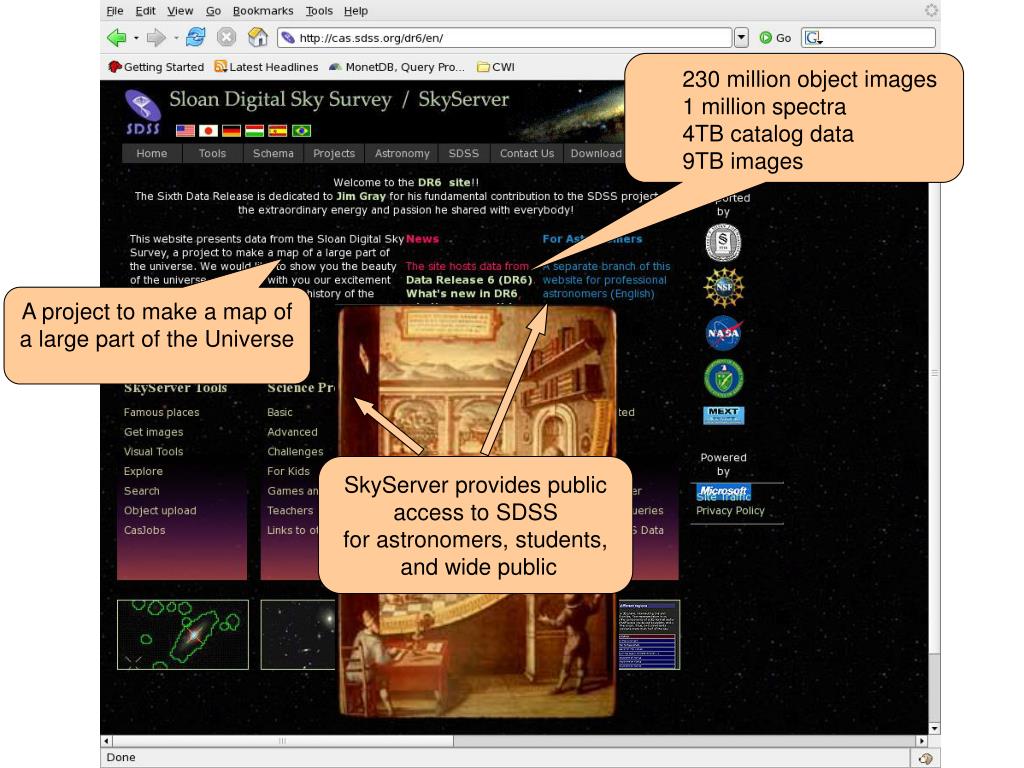
Task: Open the Visual Tools link
Action: coord(153,451)
